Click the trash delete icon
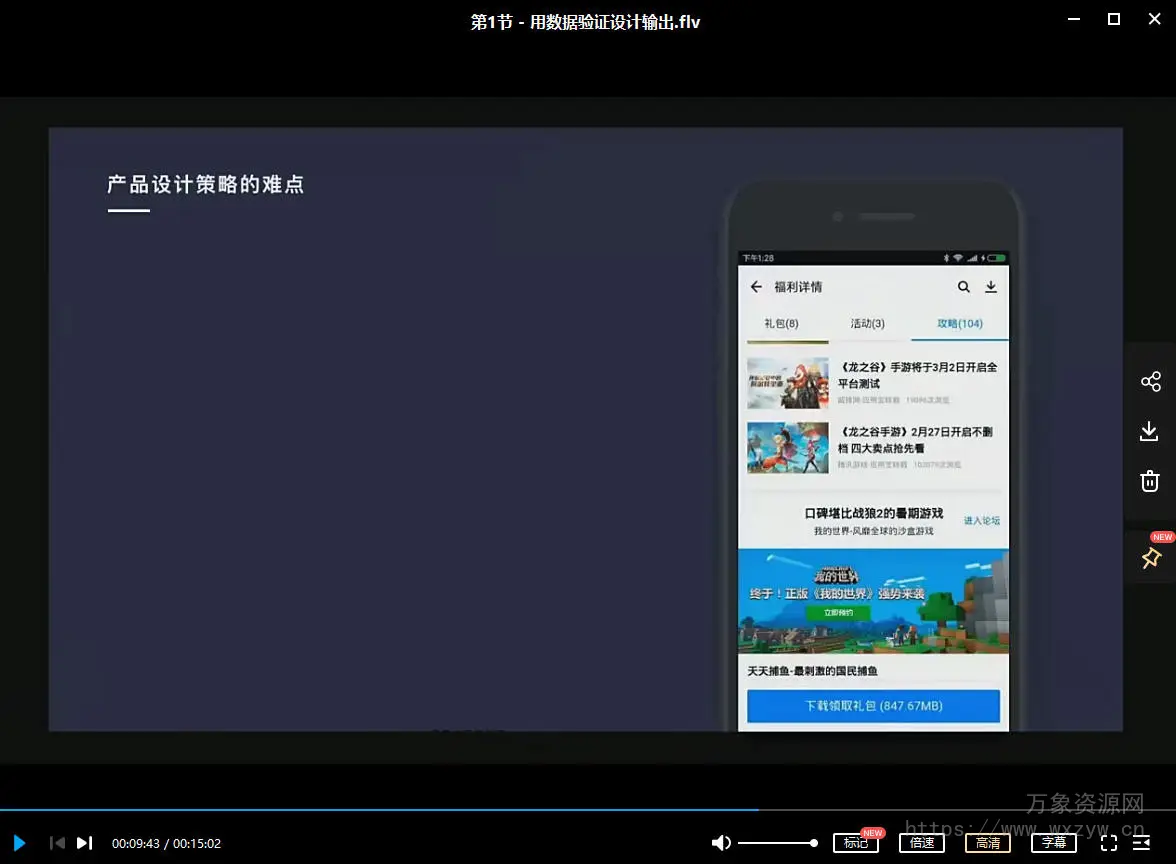 [x=1150, y=481]
